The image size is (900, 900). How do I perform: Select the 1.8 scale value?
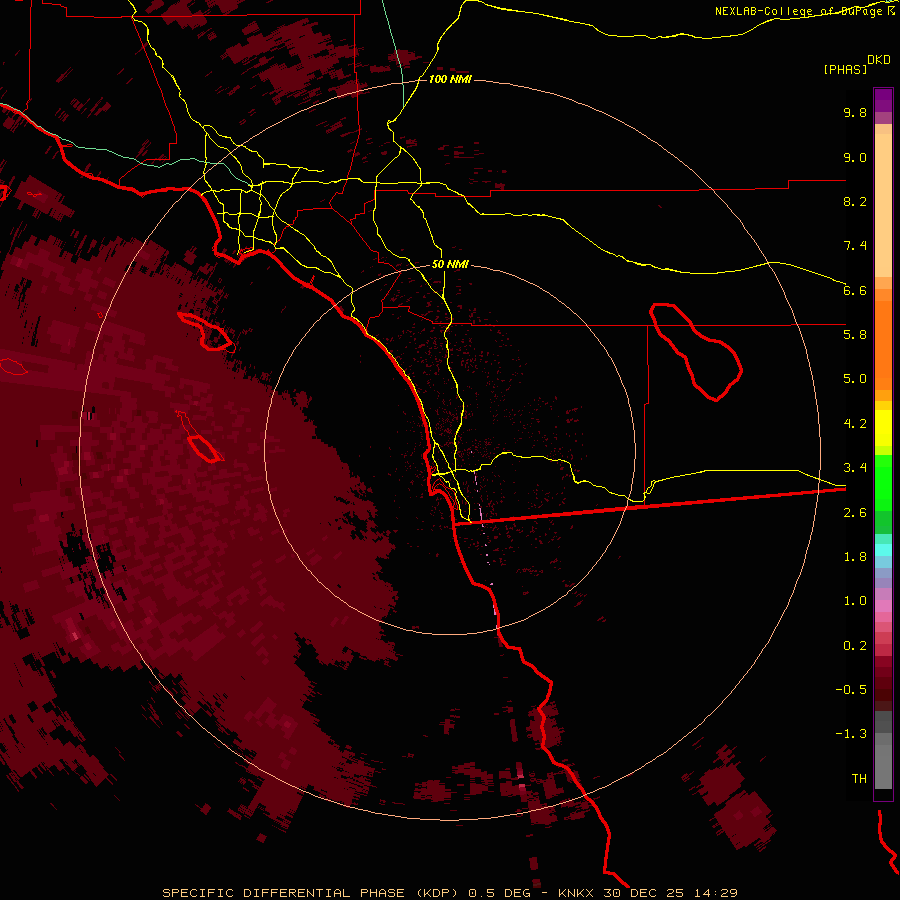click(855, 557)
